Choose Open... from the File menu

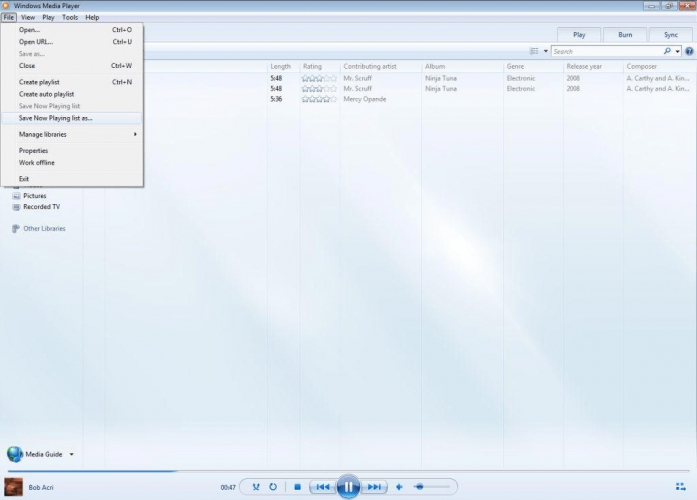tap(72, 30)
